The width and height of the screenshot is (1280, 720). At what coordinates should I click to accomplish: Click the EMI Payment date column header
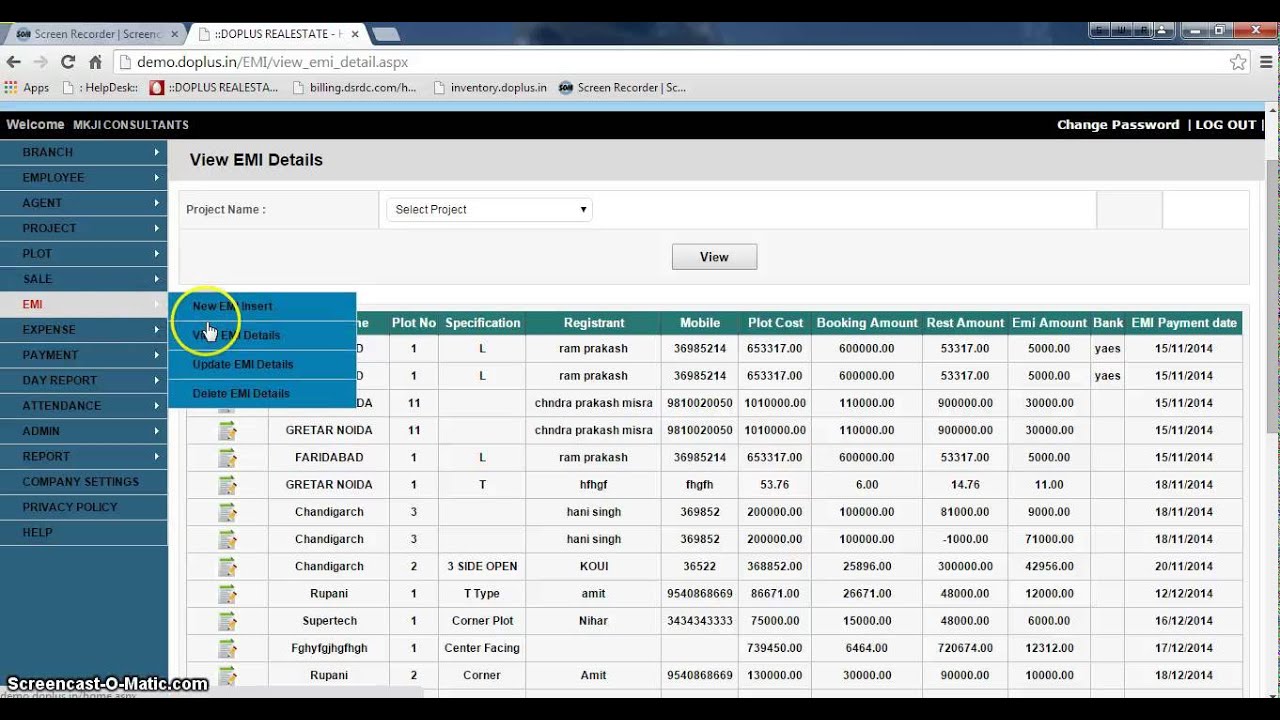[x=1184, y=323]
